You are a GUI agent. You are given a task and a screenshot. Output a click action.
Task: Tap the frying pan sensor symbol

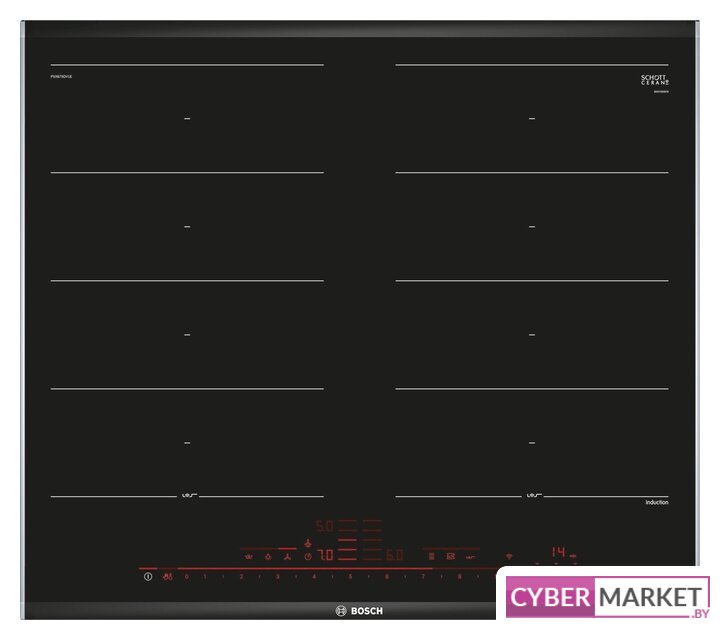pyautogui.click(x=470, y=557)
